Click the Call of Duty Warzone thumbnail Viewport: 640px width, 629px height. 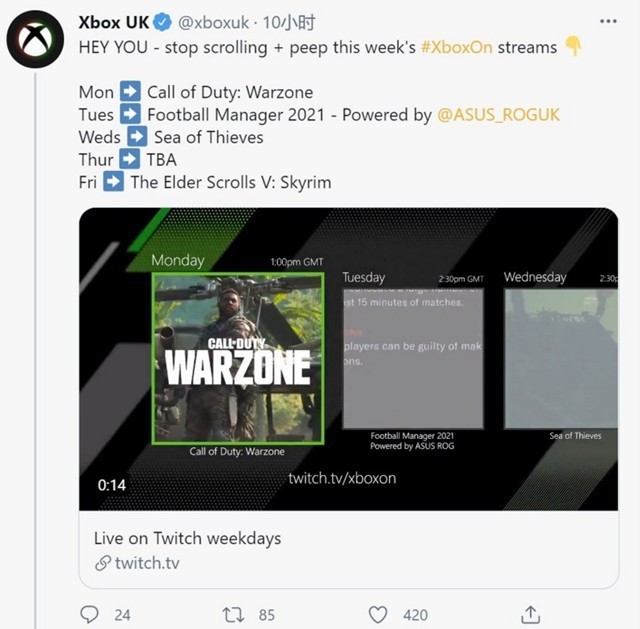pos(237,358)
